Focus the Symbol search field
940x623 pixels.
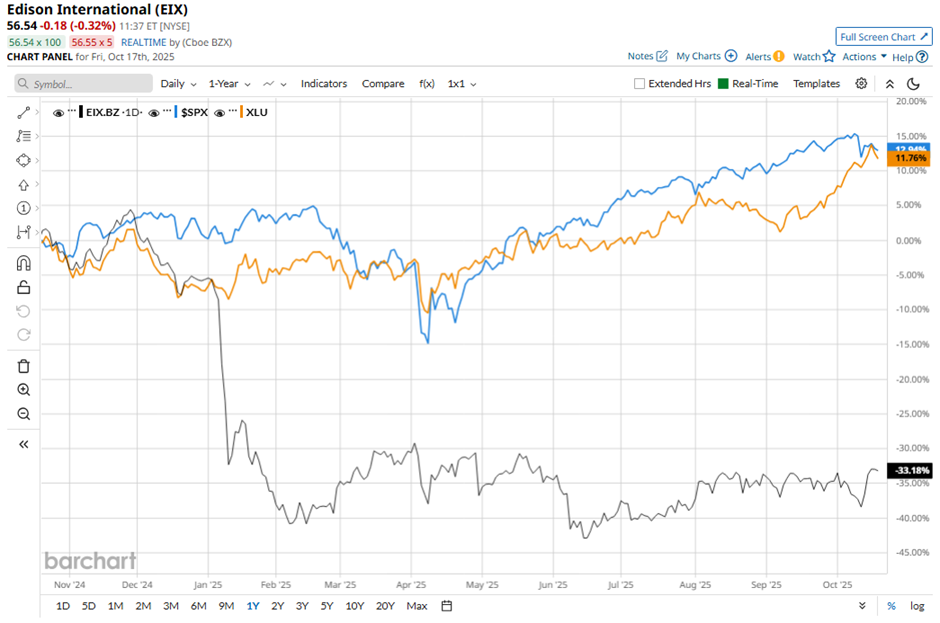coord(84,84)
